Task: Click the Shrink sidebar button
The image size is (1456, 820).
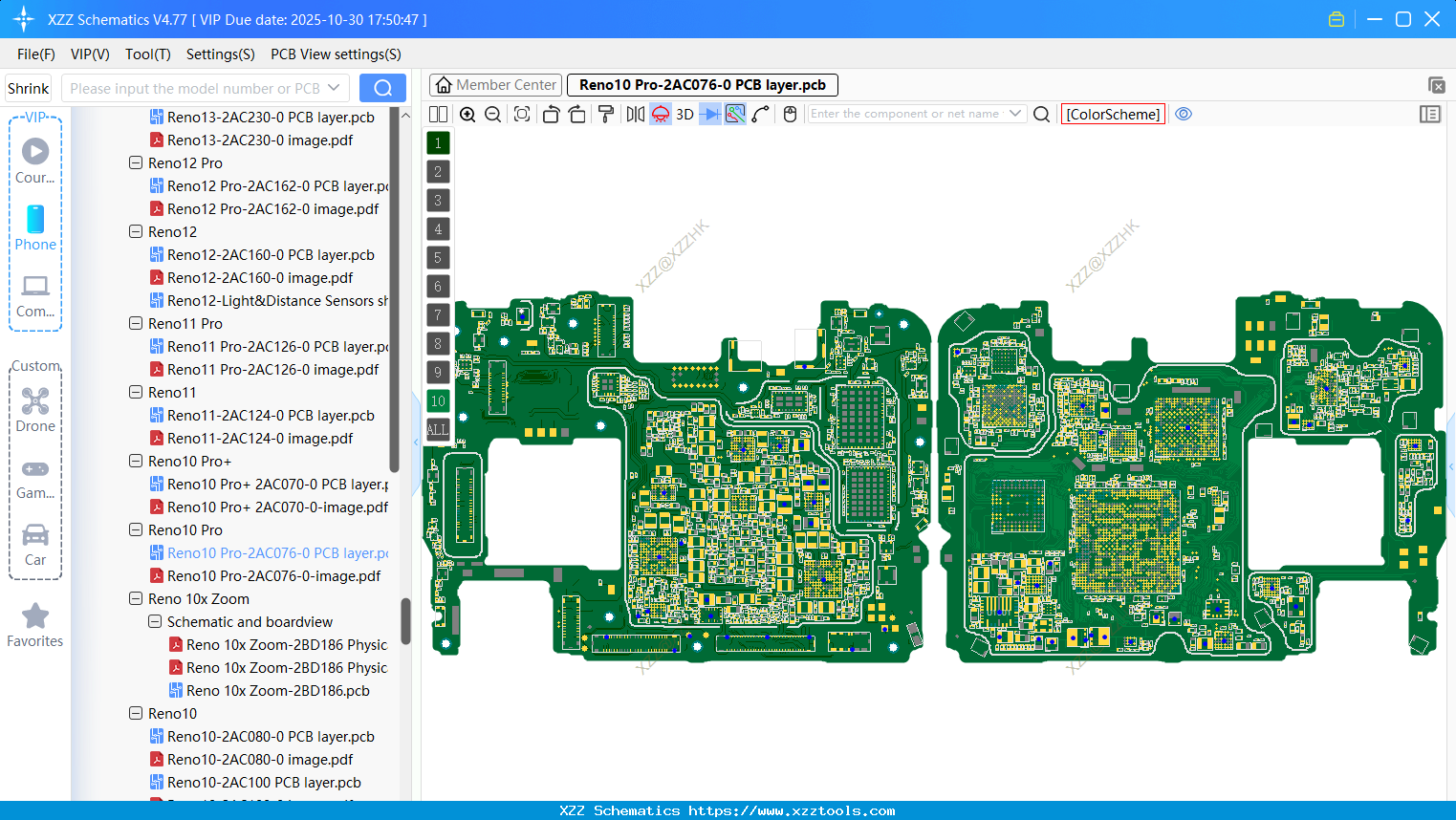Action: pyautogui.click(x=27, y=87)
